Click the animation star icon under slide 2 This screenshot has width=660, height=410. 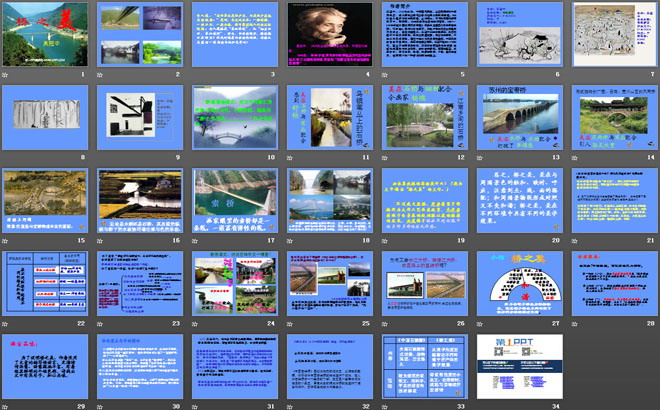pos(100,75)
